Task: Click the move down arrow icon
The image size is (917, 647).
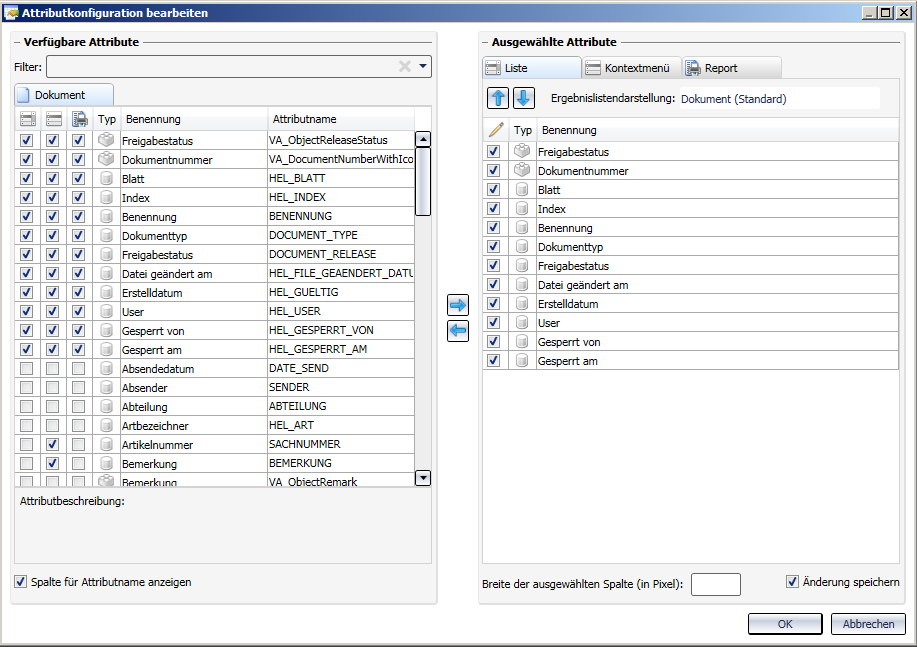Action: click(x=524, y=98)
